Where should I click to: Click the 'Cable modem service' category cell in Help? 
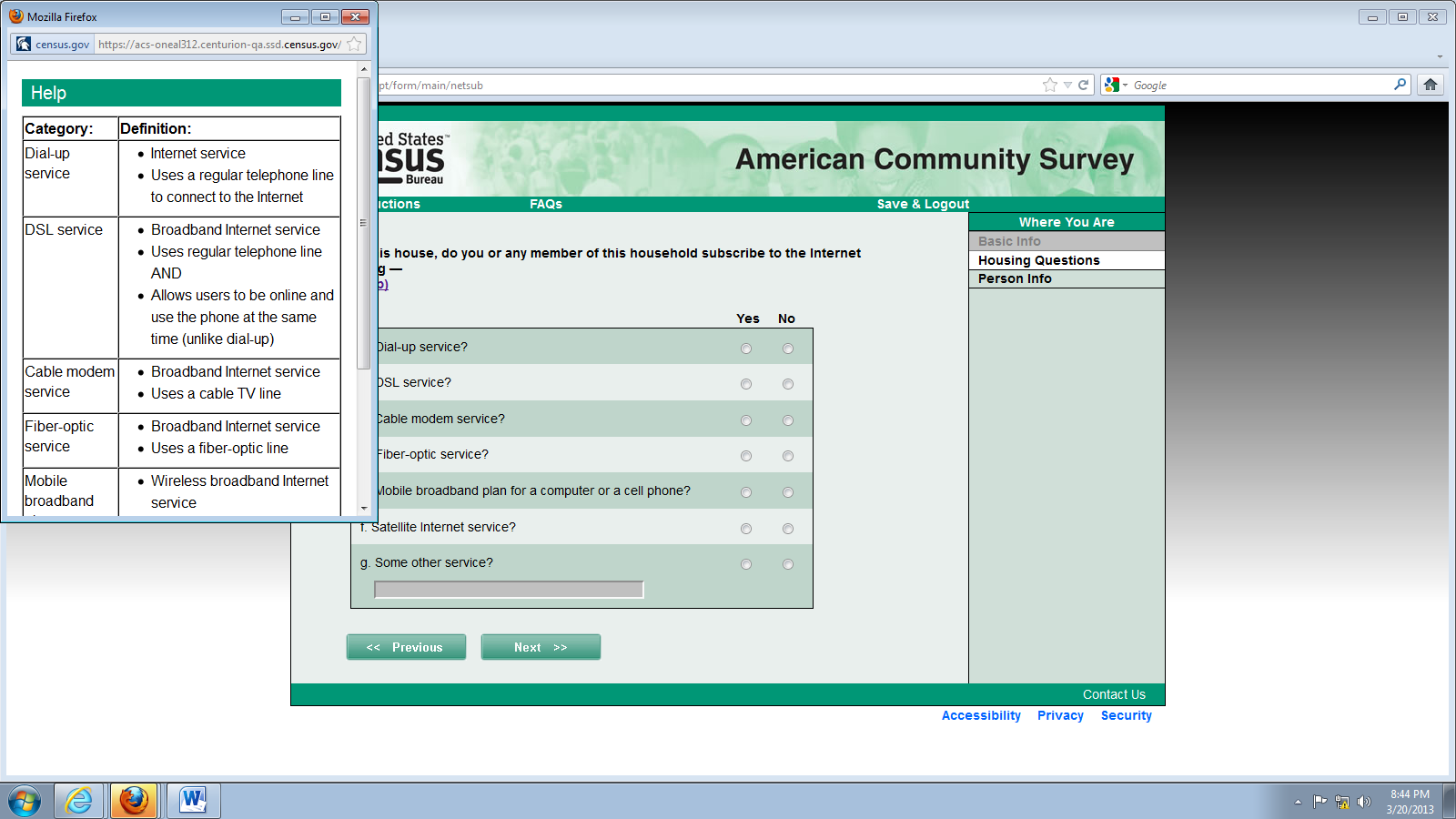pyautogui.click(x=71, y=385)
